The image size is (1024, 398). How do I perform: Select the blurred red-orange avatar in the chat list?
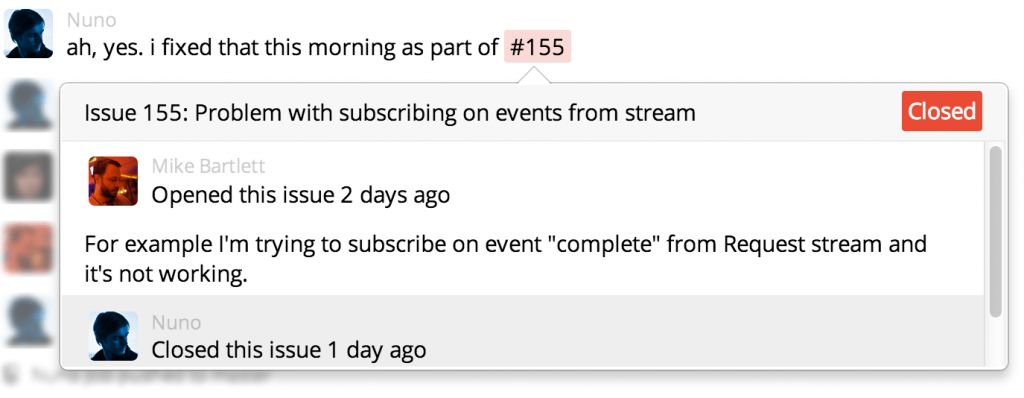28,248
